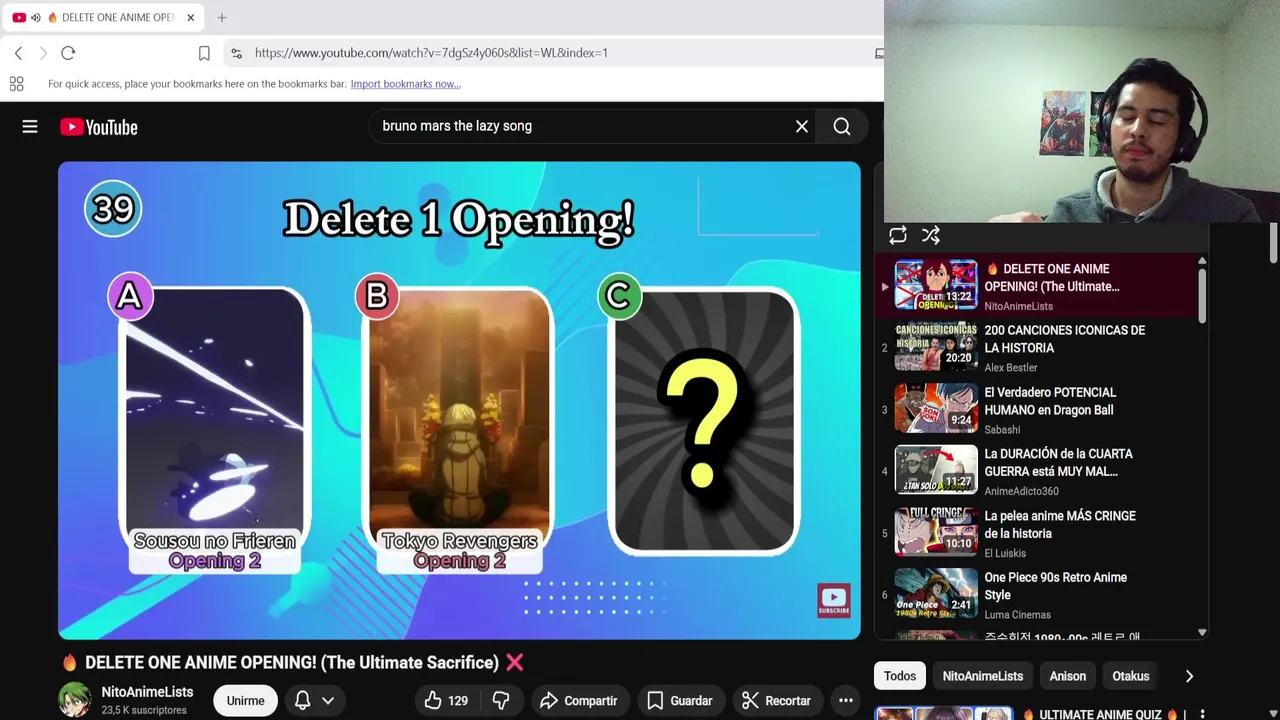Click Guardar to save video
Screen dimensions: 1280x720
click(x=680, y=701)
